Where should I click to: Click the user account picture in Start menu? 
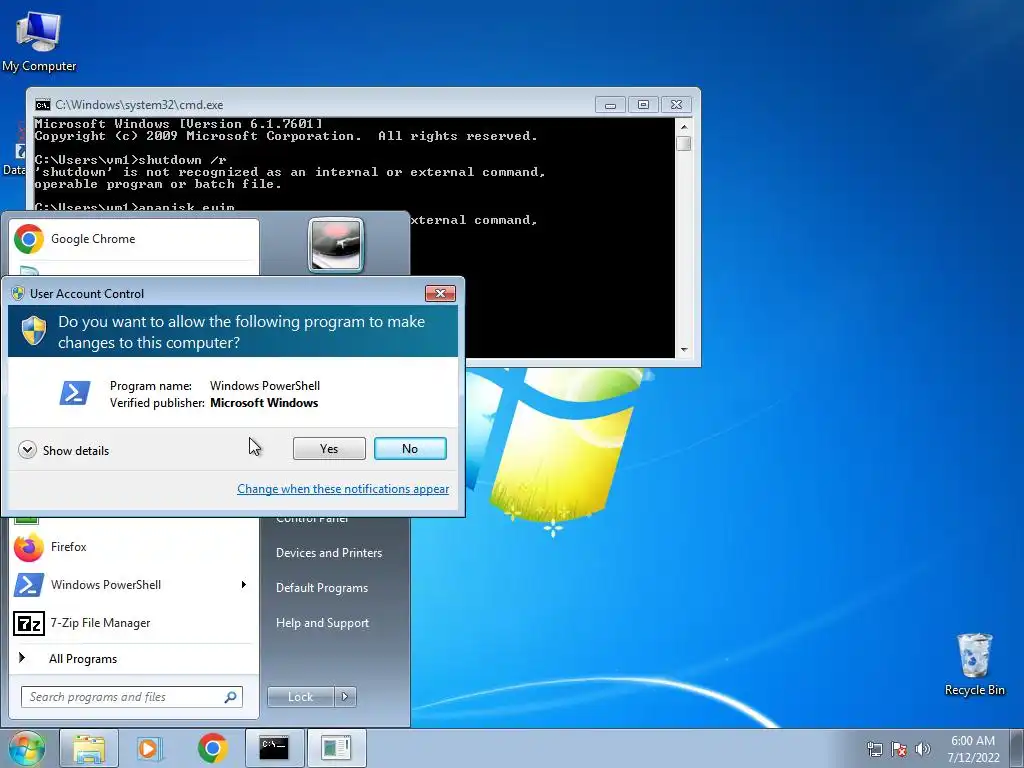[336, 245]
